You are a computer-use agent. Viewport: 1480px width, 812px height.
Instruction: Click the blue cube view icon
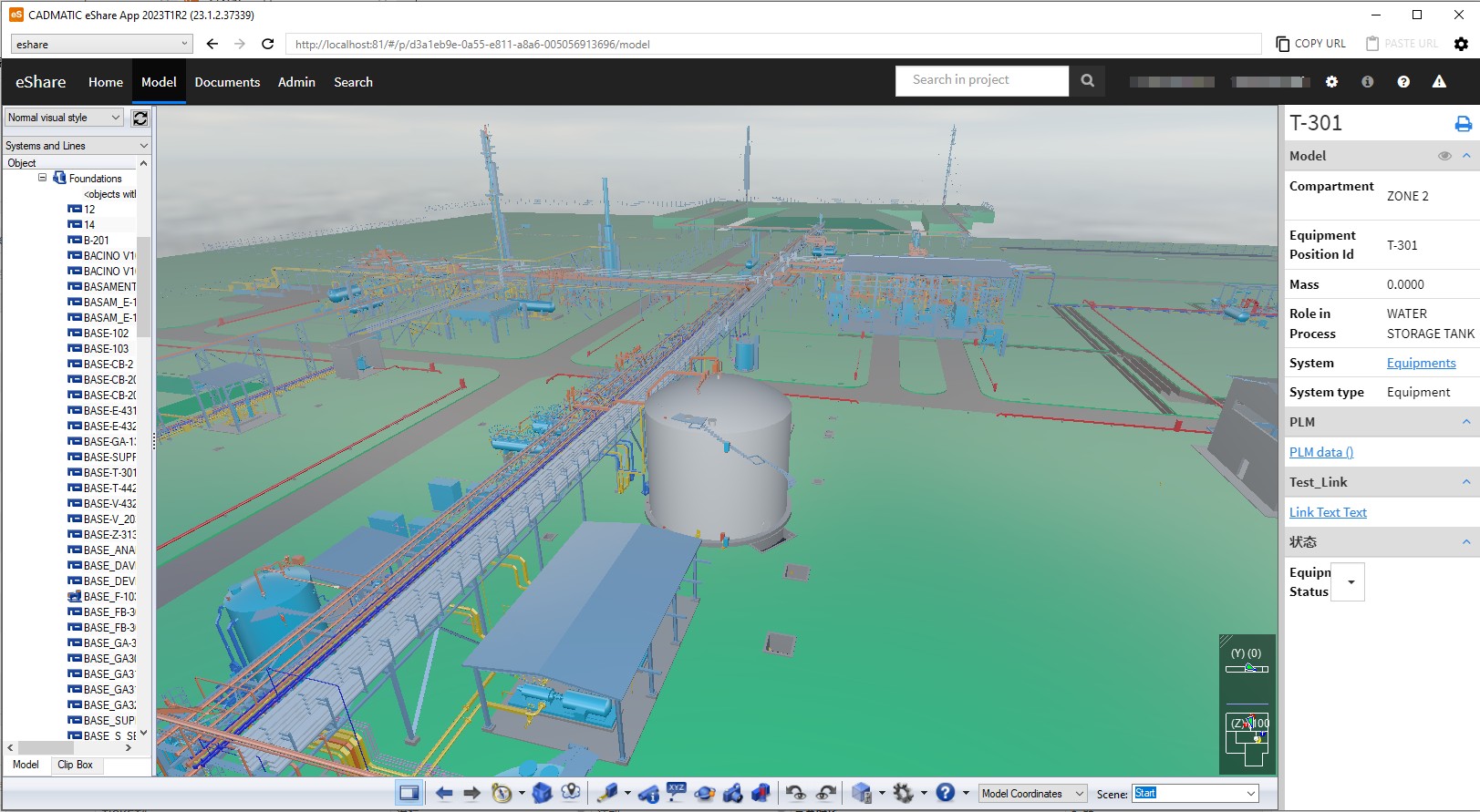(x=542, y=793)
